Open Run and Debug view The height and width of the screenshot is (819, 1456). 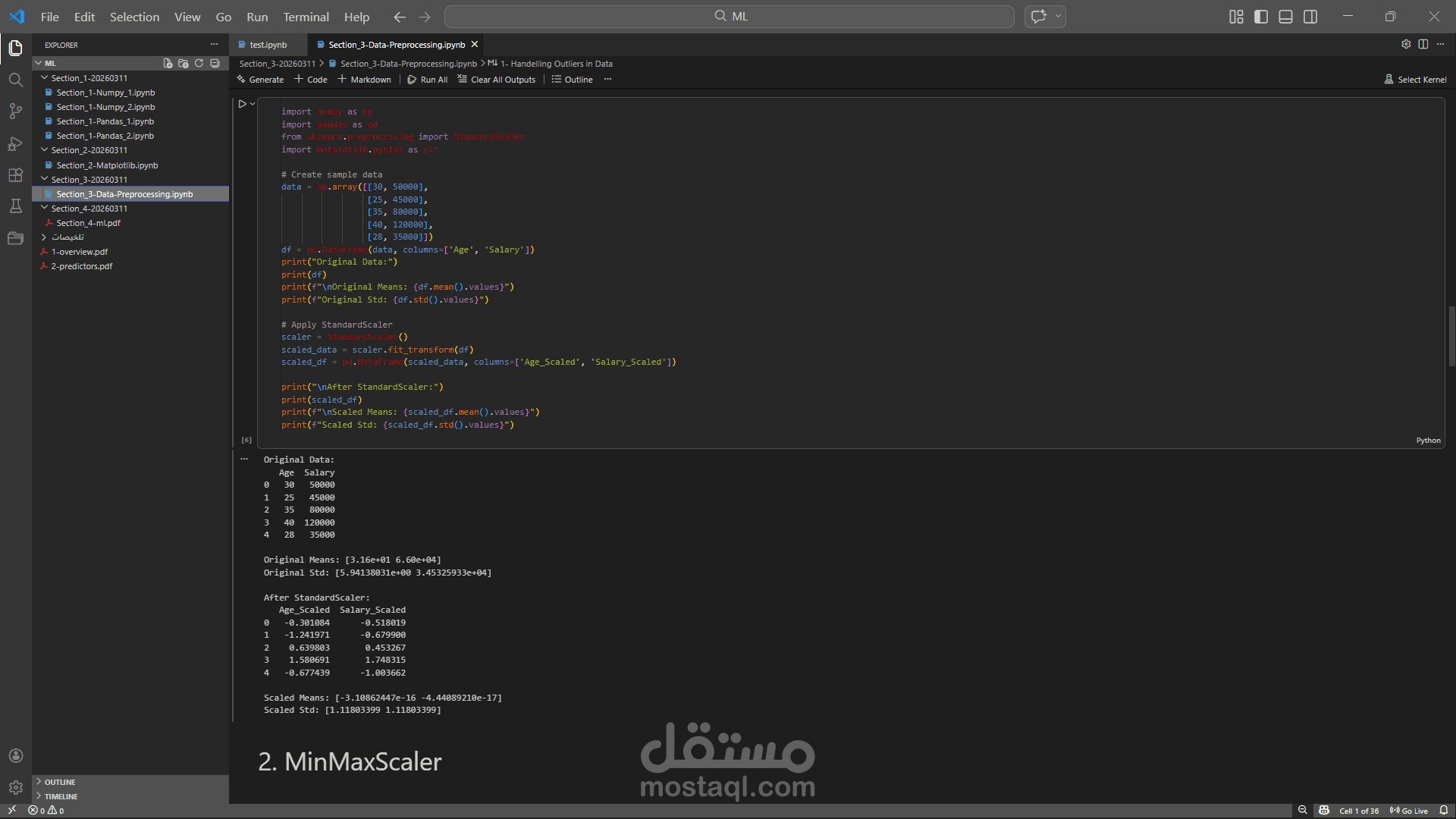(15, 143)
